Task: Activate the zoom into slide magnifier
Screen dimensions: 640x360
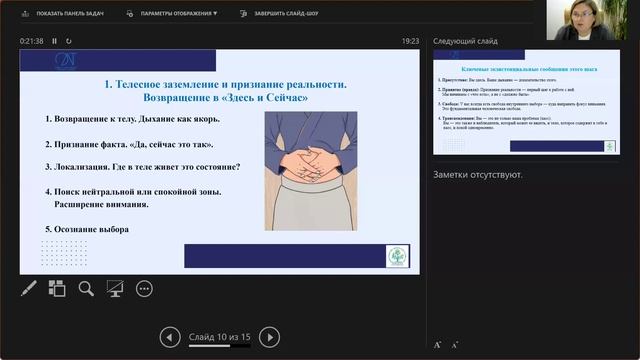Action: (x=86, y=289)
